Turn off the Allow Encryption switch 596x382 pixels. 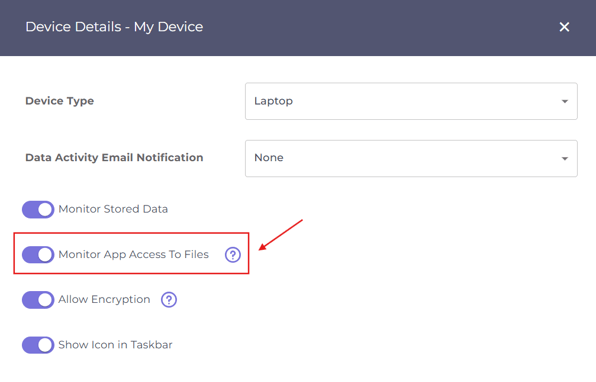pyautogui.click(x=38, y=300)
